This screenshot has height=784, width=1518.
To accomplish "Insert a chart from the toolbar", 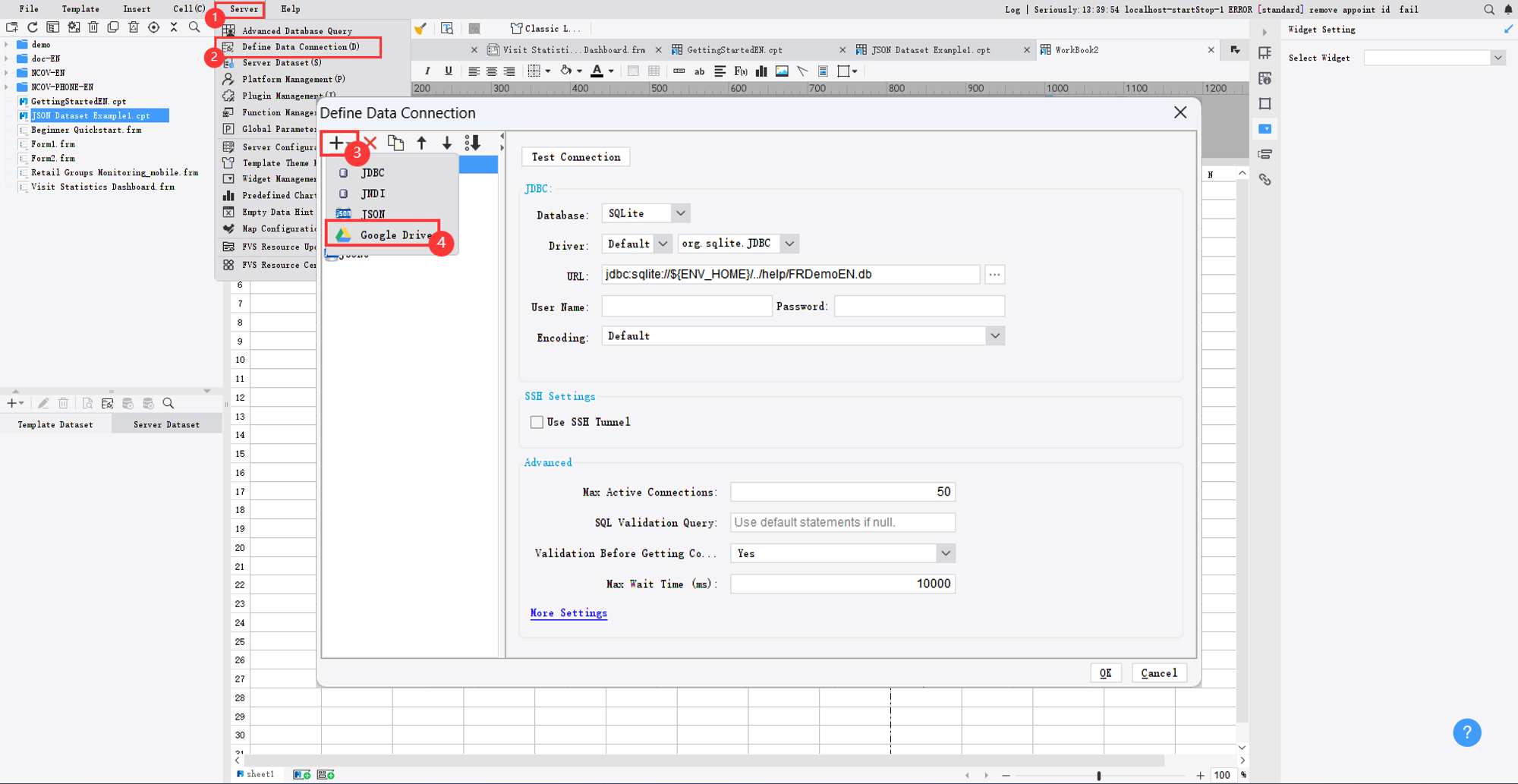I will click(x=761, y=71).
